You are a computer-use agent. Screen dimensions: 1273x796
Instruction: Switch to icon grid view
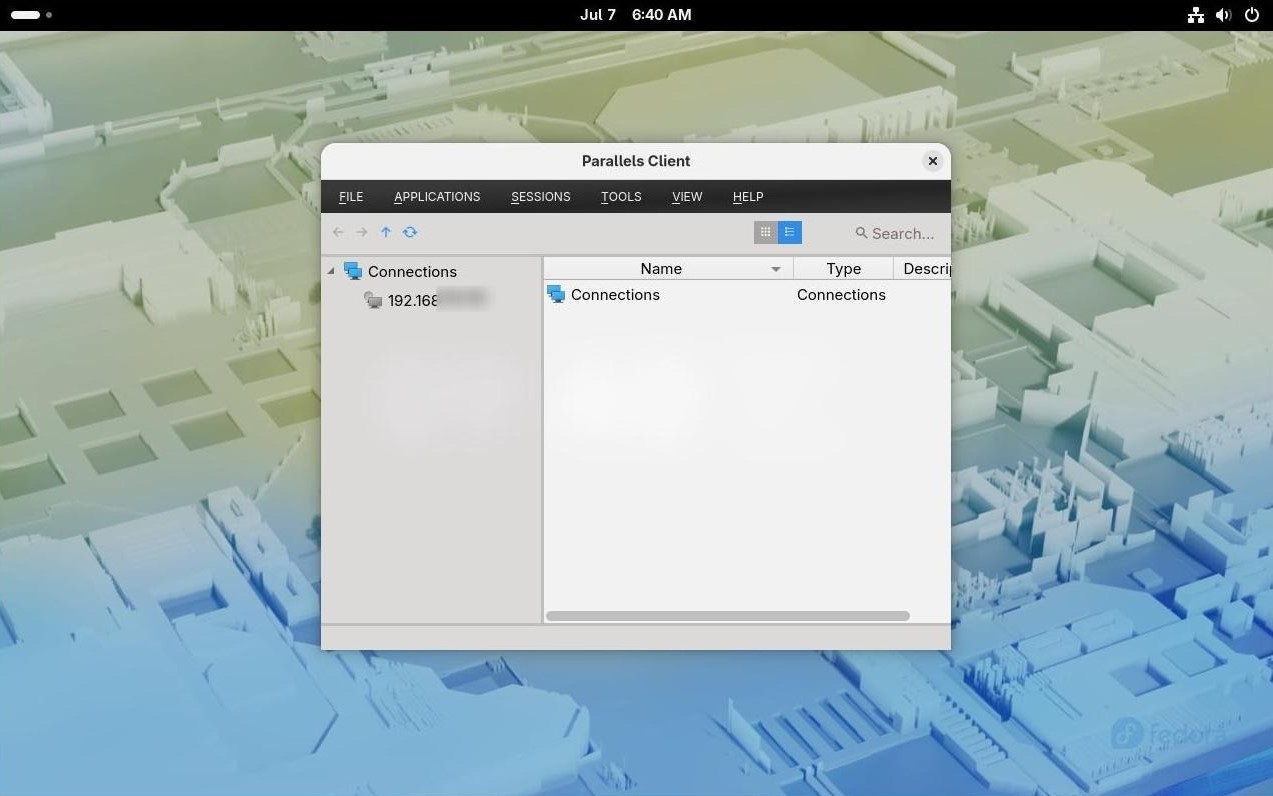click(765, 232)
